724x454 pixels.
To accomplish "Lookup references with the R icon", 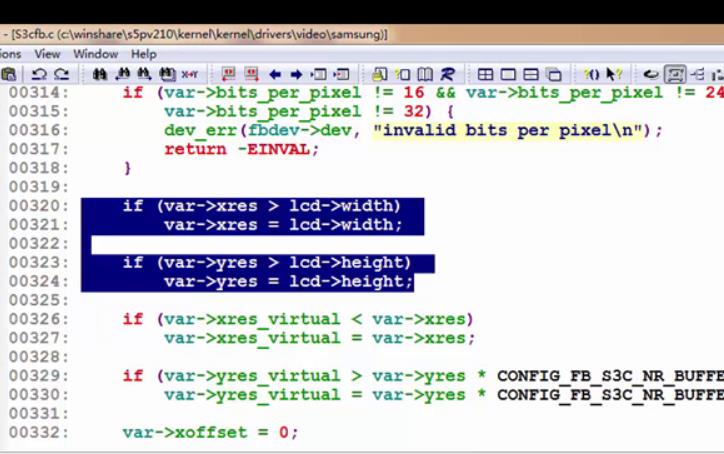I will (447, 74).
